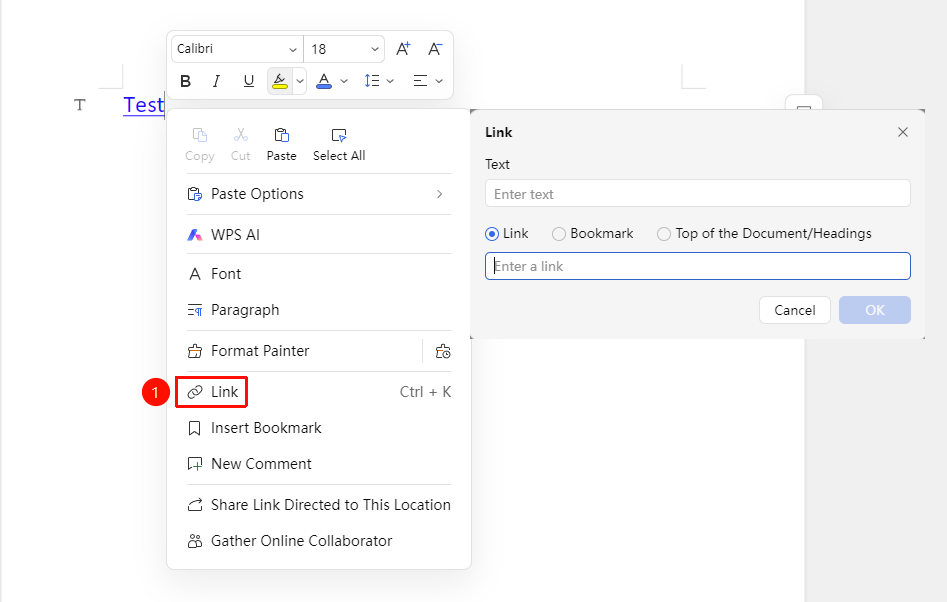Image resolution: width=947 pixels, height=602 pixels.
Task: Click the line spacing icon
Action: coord(372,81)
